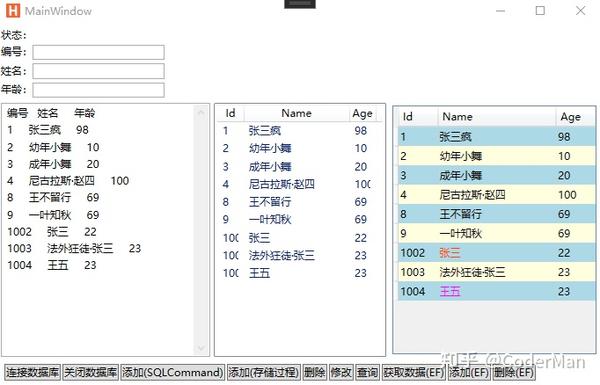This screenshot has width=600, height=385.
Task: Click the left list scrollbar down arrow
Action: click(201, 348)
